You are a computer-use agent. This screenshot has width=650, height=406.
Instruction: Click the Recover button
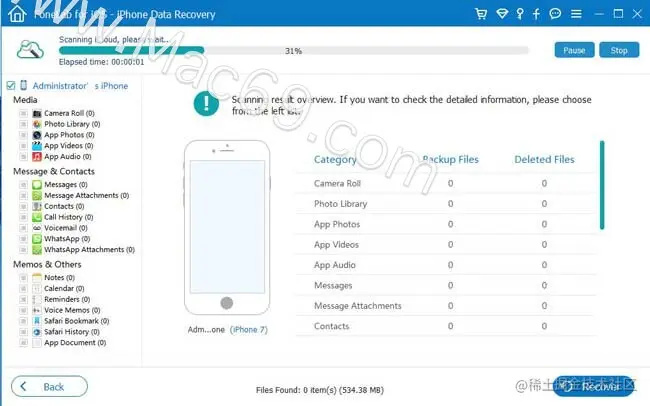(x=594, y=386)
